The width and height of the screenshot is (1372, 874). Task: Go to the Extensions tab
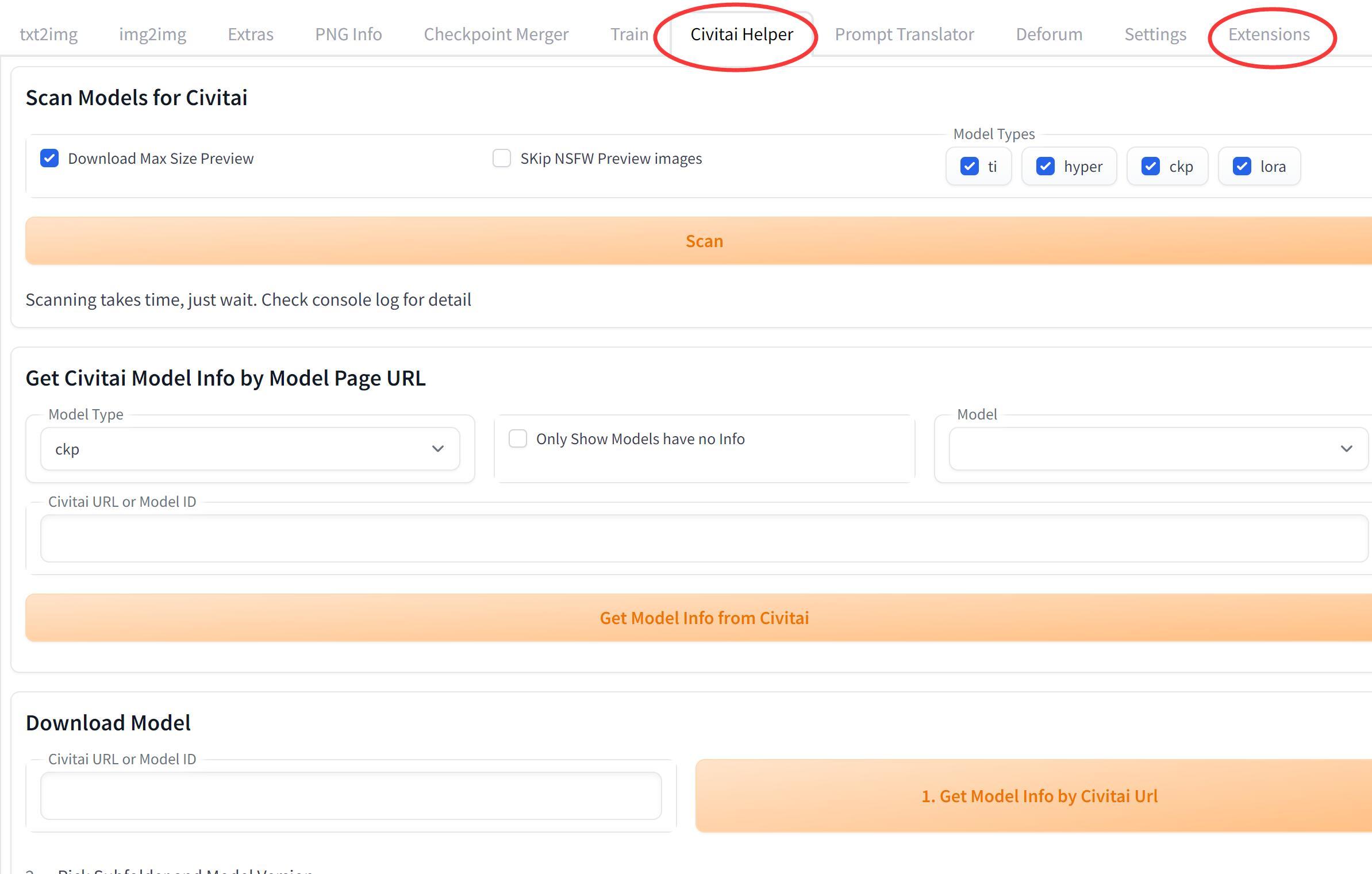[1269, 34]
